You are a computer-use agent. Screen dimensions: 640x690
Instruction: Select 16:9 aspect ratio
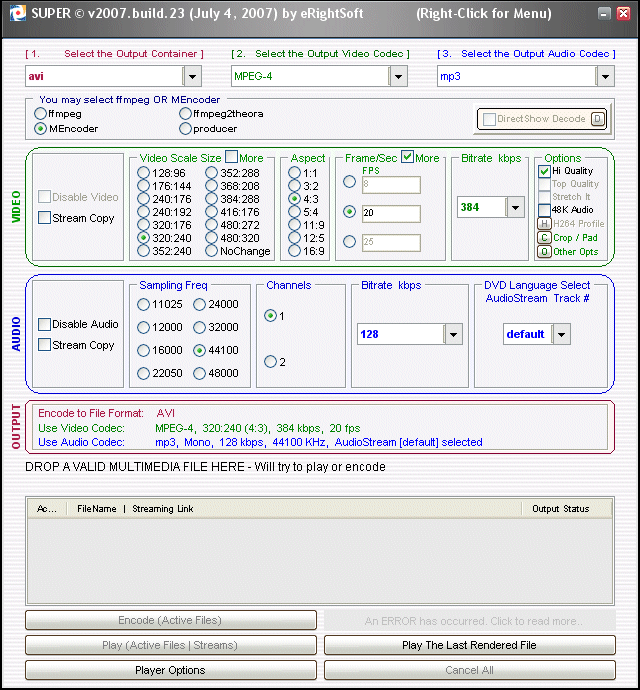tap(295, 251)
